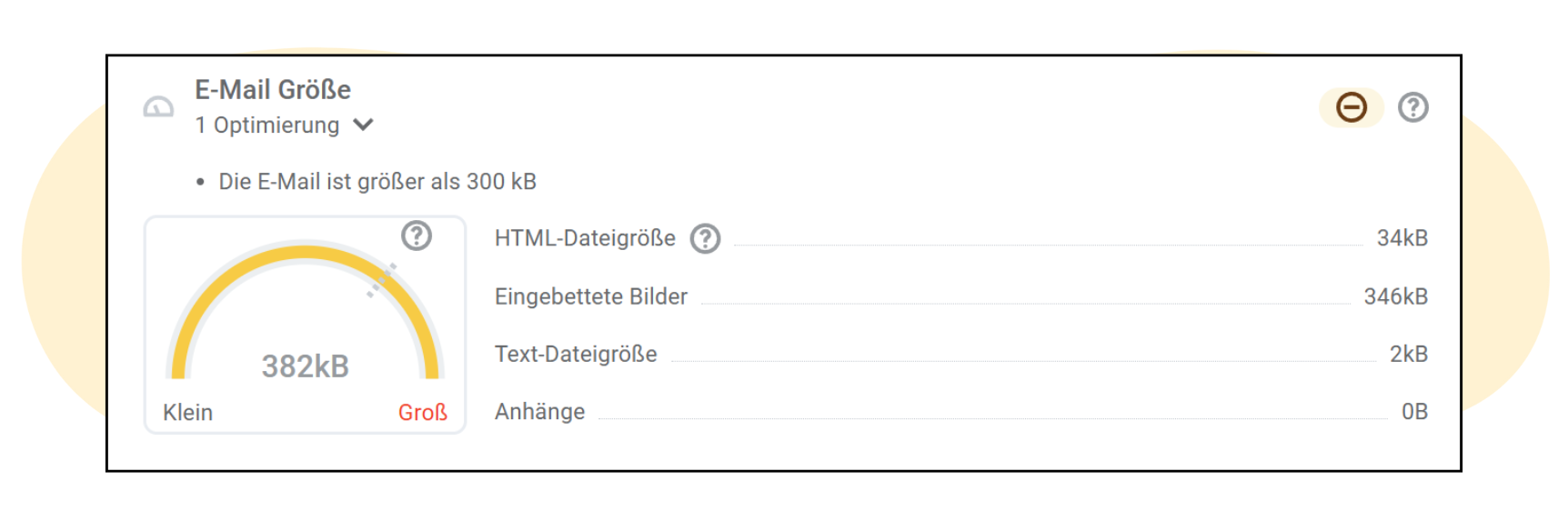The image size is (1568, 521).
Task: Select the HTML-Dateigröße row label
Action: pos(584,238)
